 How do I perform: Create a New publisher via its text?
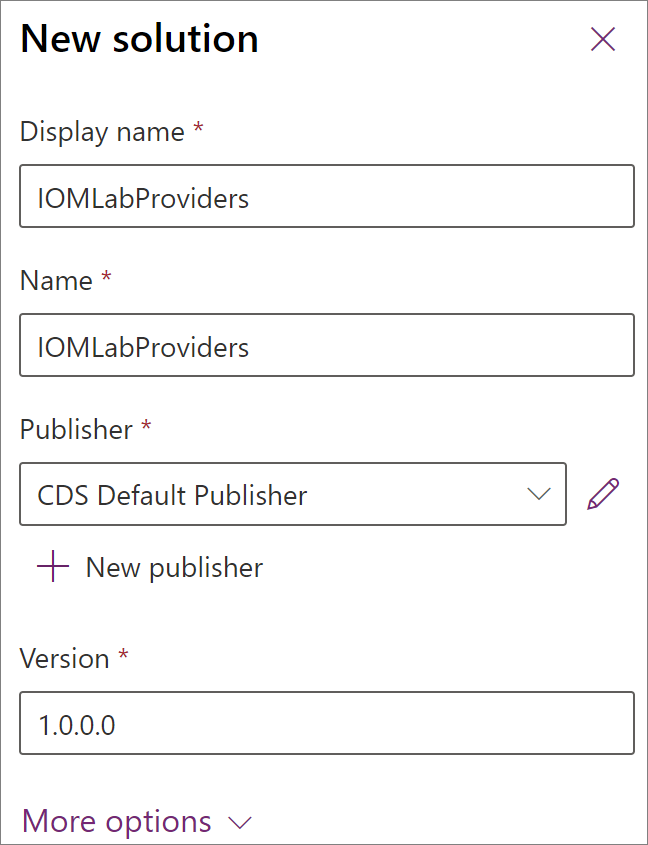[x=174, y=567]
